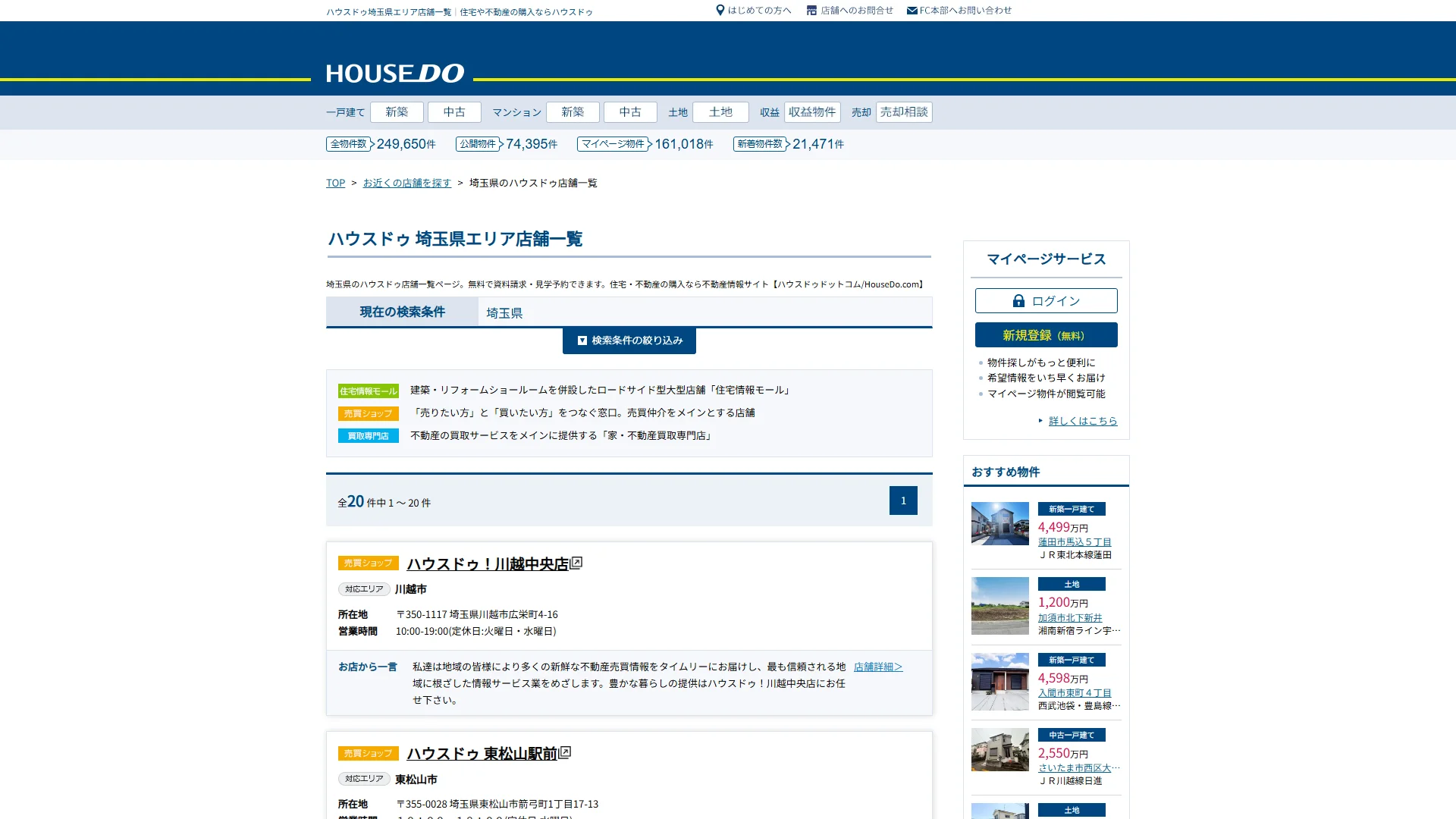Click 新規登録（無料）button

tap(1046, 335)
